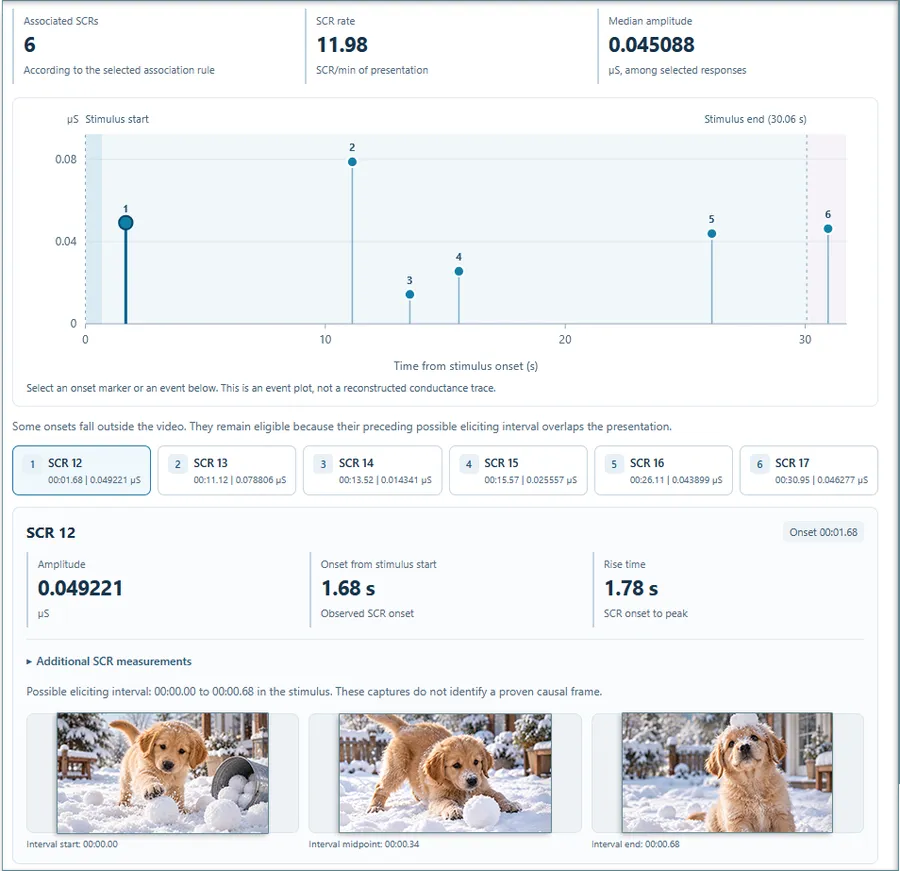Click the 'µS, among selected responses' caption
900x871 pixels.
[x=677, y=70]
